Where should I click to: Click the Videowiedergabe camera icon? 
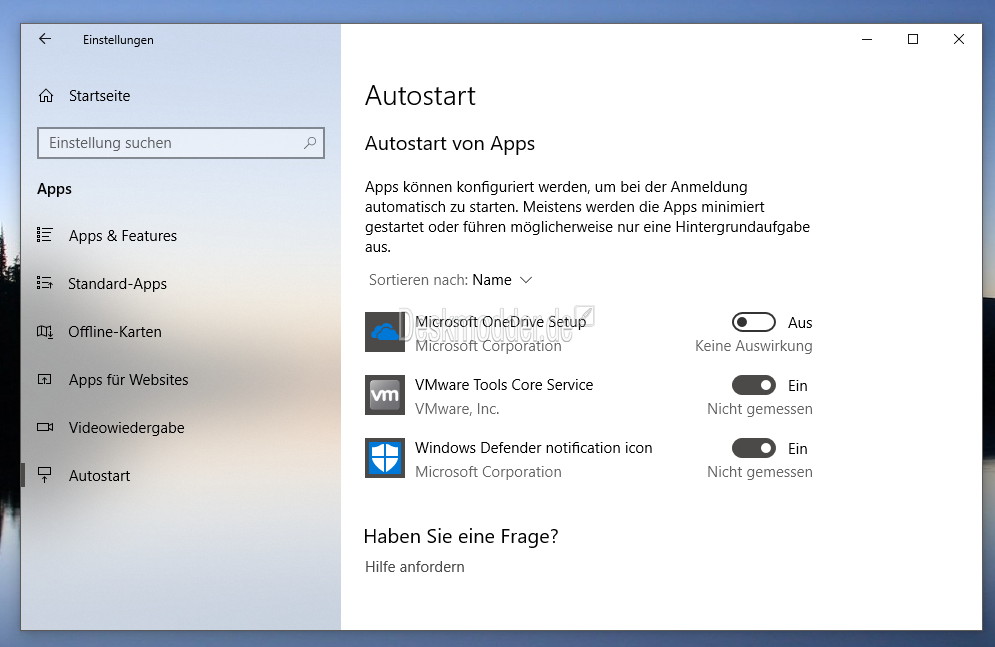(44, 427)
